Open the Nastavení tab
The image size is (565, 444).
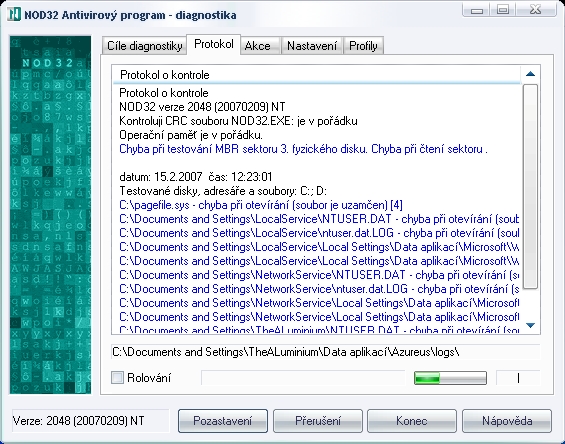312,46
